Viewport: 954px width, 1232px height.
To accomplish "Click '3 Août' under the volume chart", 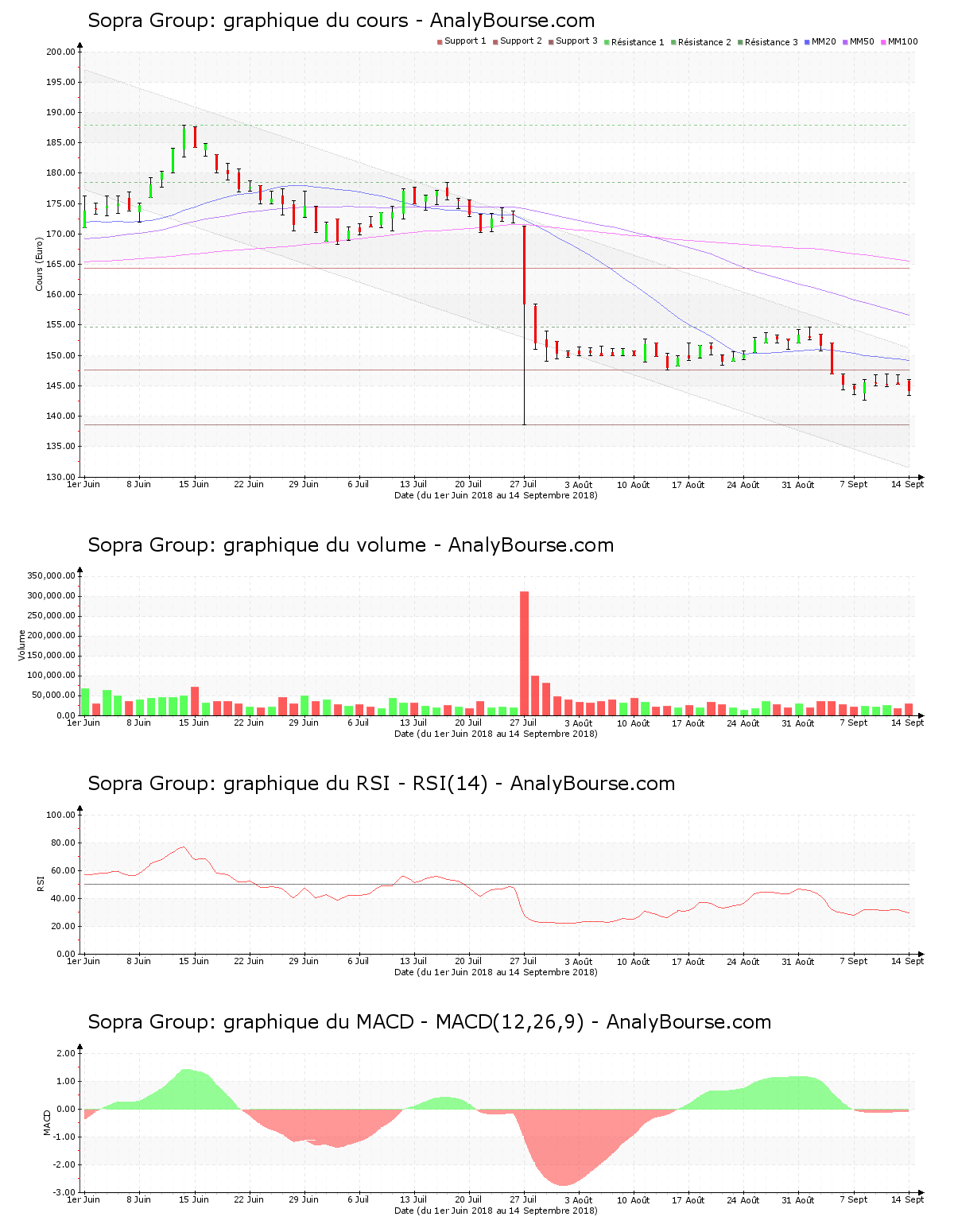I will [x=578, y=723].
